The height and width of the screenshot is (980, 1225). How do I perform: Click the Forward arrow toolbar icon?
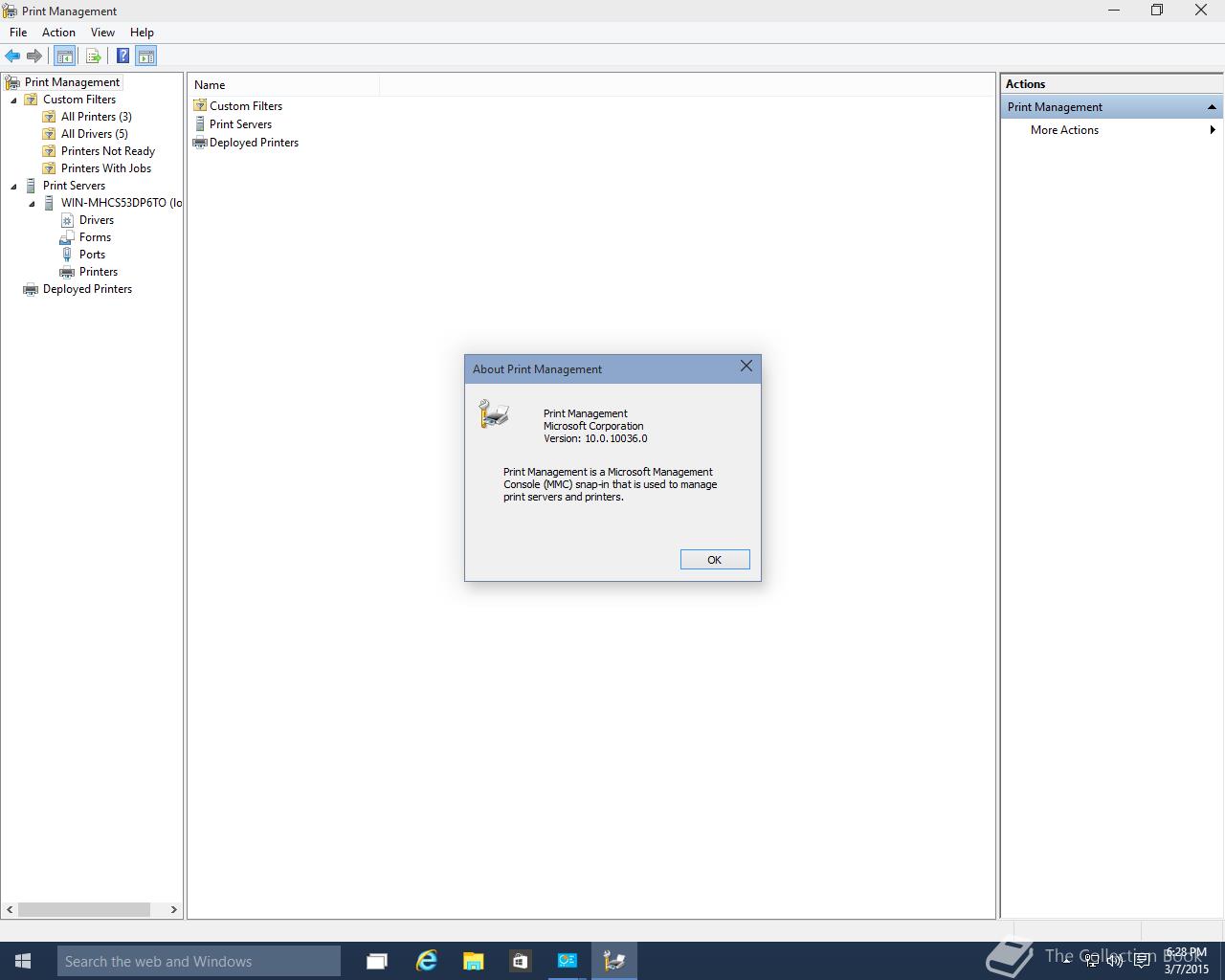click(34, 56)
